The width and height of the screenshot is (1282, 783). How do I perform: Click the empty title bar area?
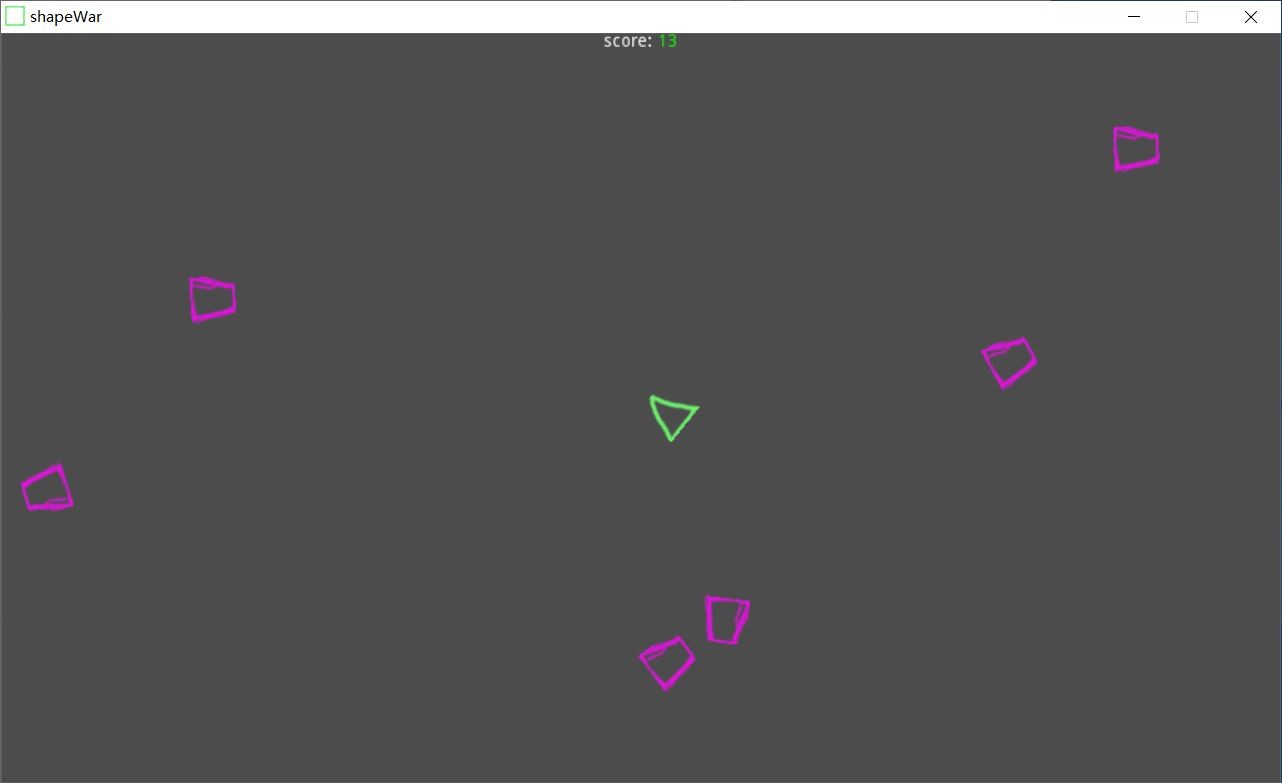point(600,17)
